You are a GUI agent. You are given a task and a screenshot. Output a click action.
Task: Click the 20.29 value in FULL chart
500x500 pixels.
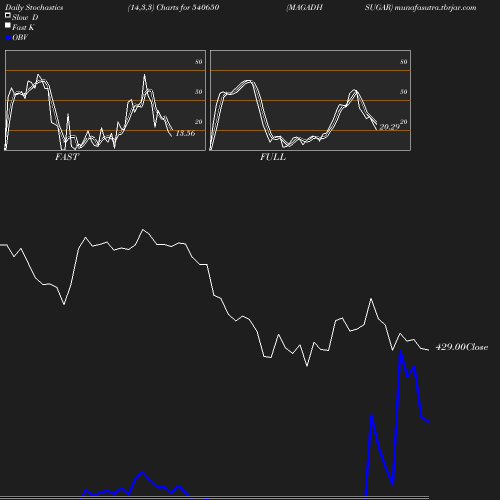click(389, 127)
